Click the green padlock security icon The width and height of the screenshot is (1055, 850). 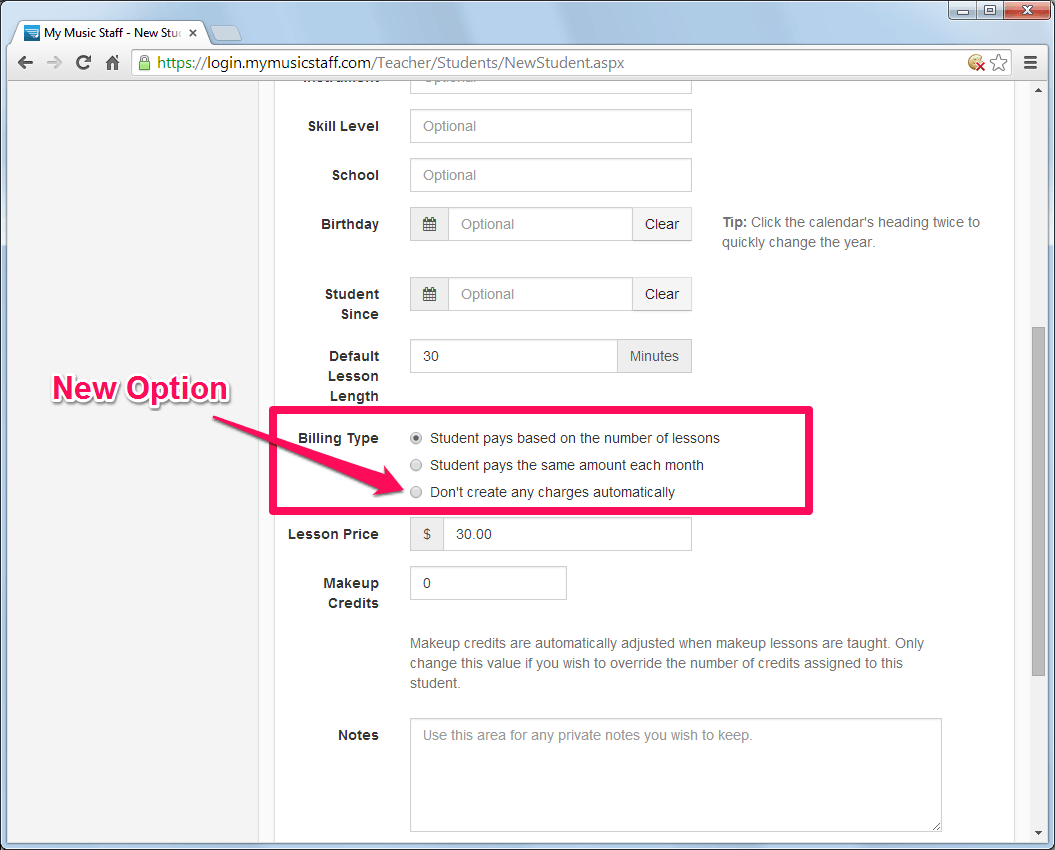coord(144,63)
